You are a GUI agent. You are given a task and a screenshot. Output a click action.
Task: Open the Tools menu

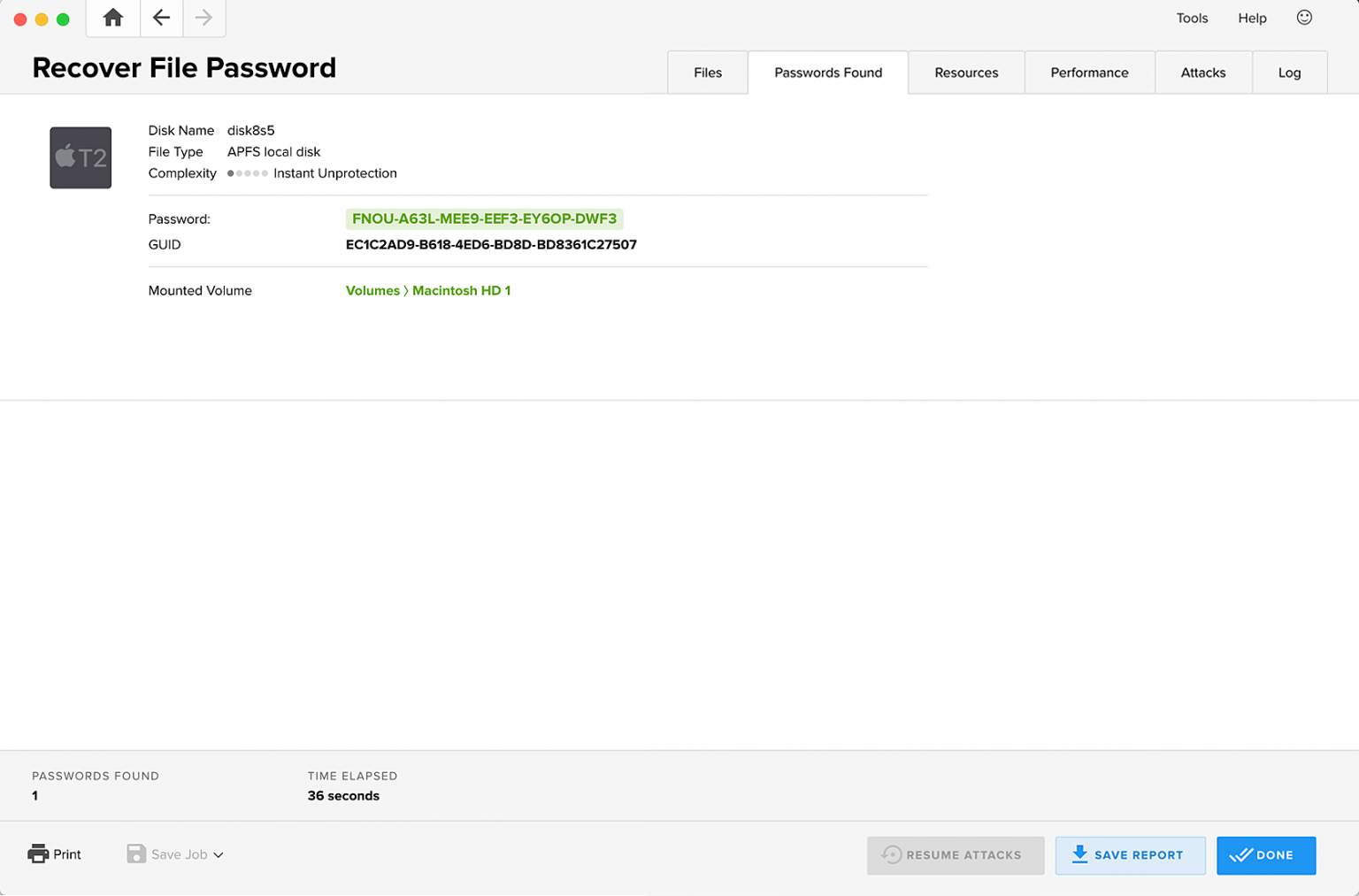1192,18
